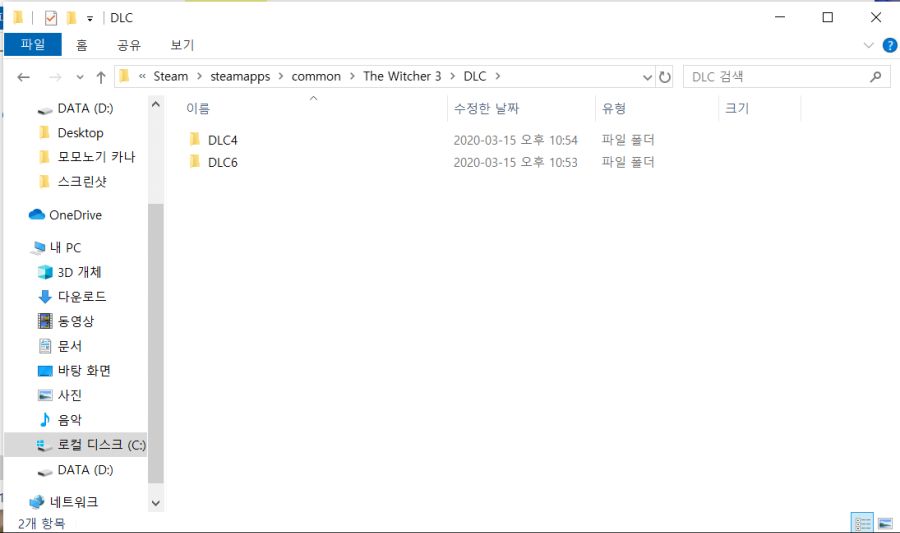Open 사진 in navigation pane

[70, 395]
